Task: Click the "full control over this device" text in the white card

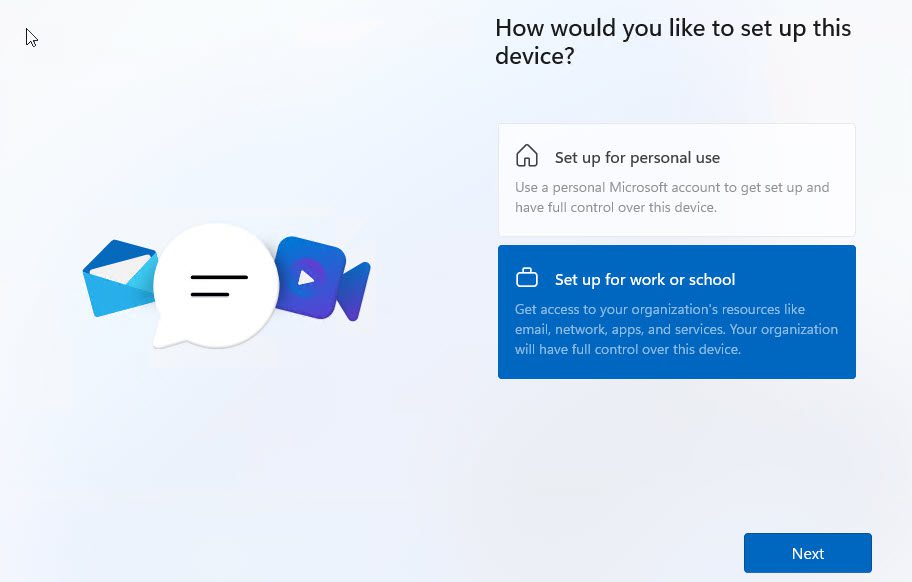Action: pos(615,208)
